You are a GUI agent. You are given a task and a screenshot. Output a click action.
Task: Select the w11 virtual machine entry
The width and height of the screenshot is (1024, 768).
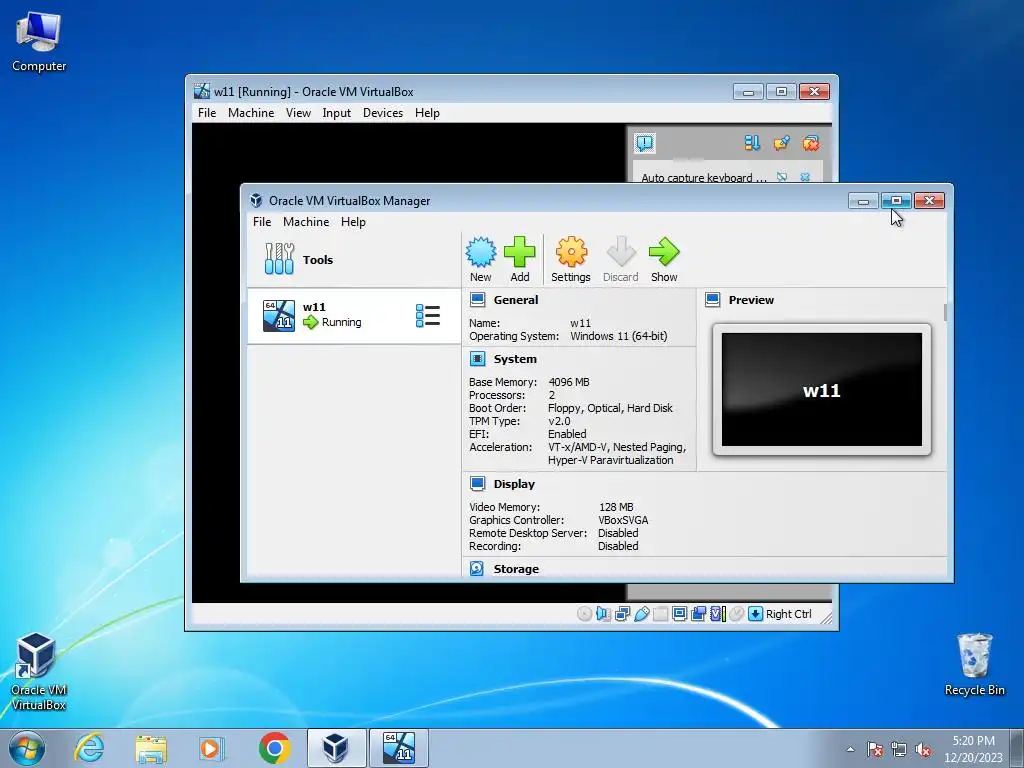pyautogui.click(x=354, y=315)
